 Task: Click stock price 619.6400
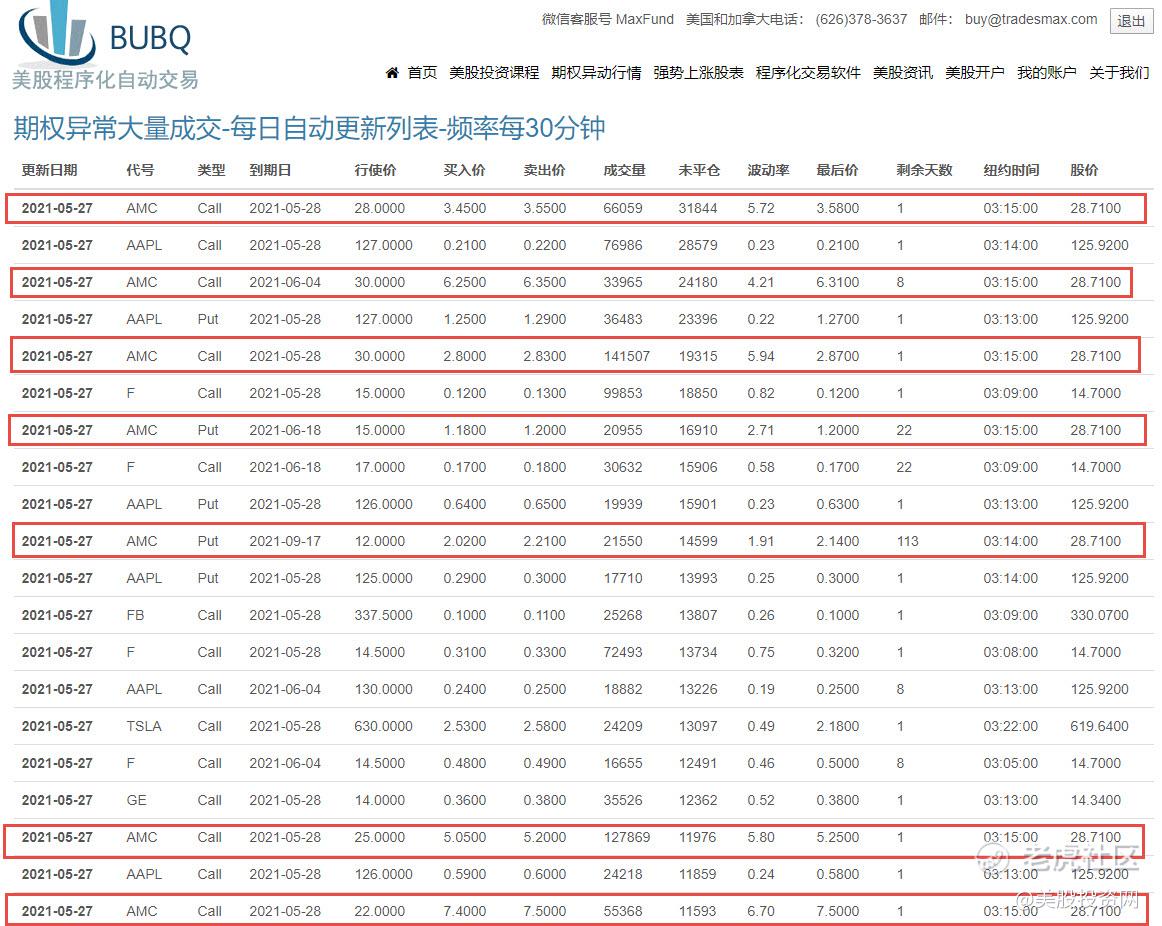(1099, 726)
